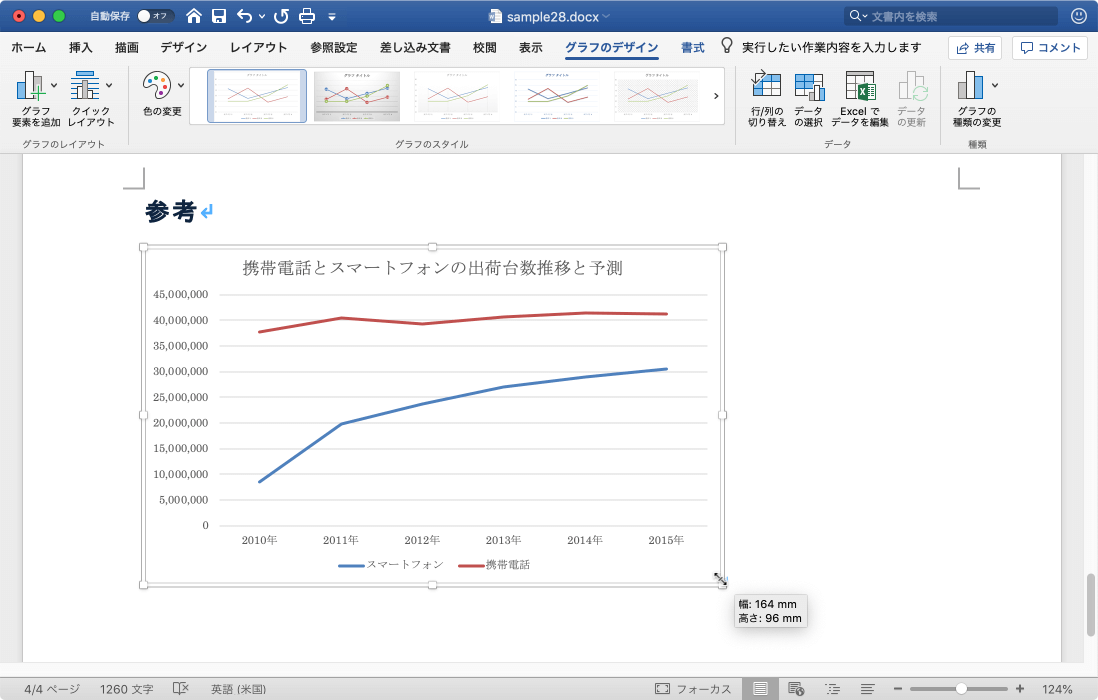
Task: Click the word count 1260 文字
Action: (126, 689)
